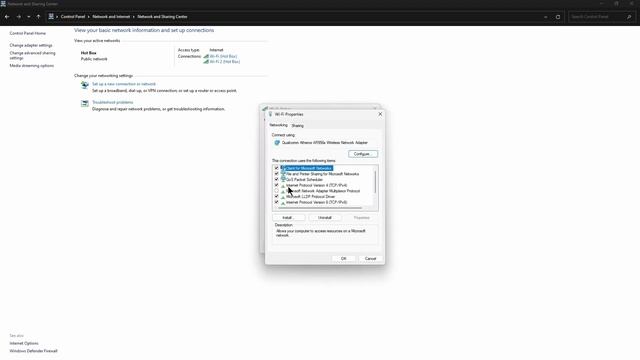Screen dimensions: 640x360
Task: Select Internet Protocol Version 6 (TCP/IPv6)
Action: pos(317,202)
